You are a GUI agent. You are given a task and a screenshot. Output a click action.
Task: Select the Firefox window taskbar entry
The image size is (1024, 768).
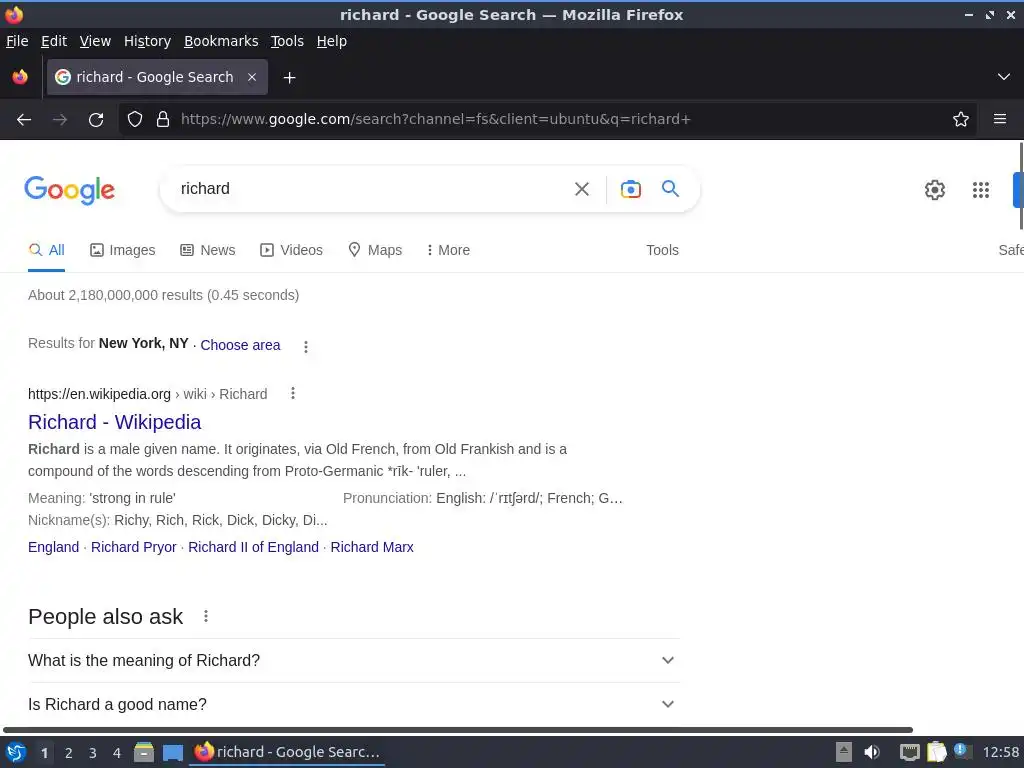click(x=287, y=752)
